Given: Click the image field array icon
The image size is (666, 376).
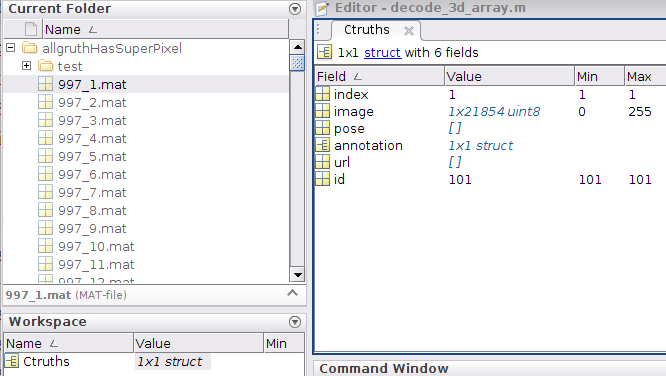Looking at the screenshot, I should click(x=322, y=110).
